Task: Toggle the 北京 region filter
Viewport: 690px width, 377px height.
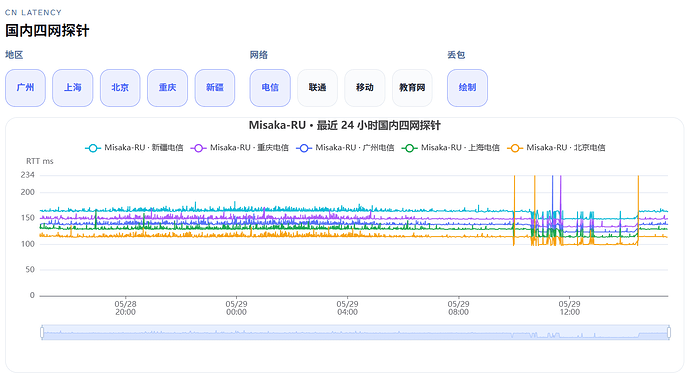Action: [120, 88]
